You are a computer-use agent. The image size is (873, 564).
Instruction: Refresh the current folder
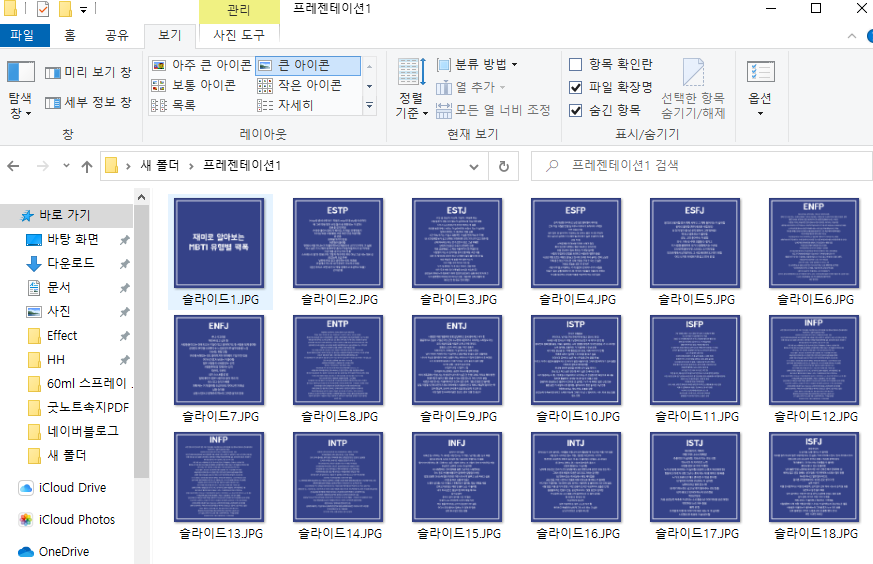pos(503,166)
